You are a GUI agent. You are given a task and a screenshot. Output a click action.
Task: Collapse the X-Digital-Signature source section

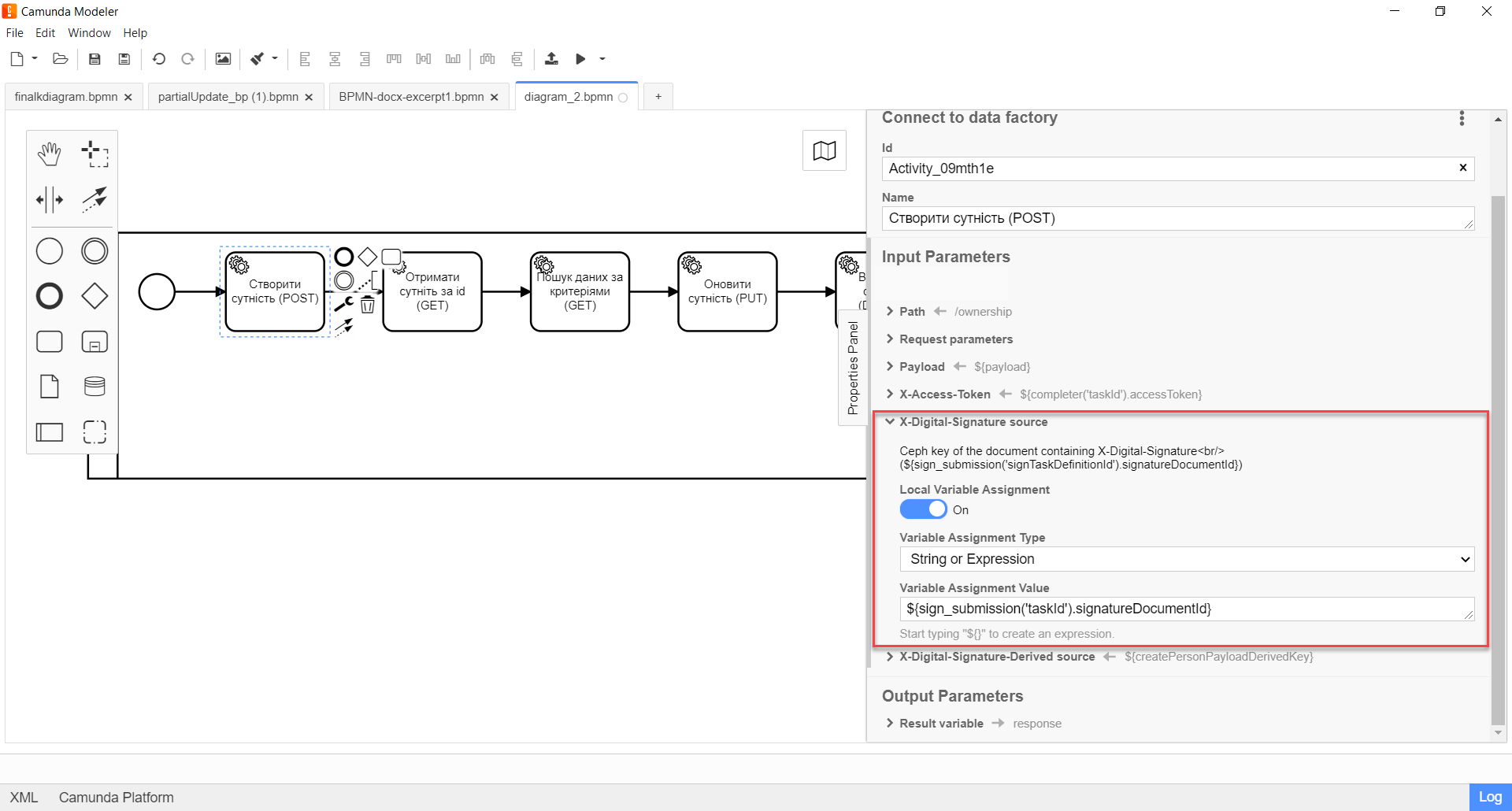coord(973,422)
